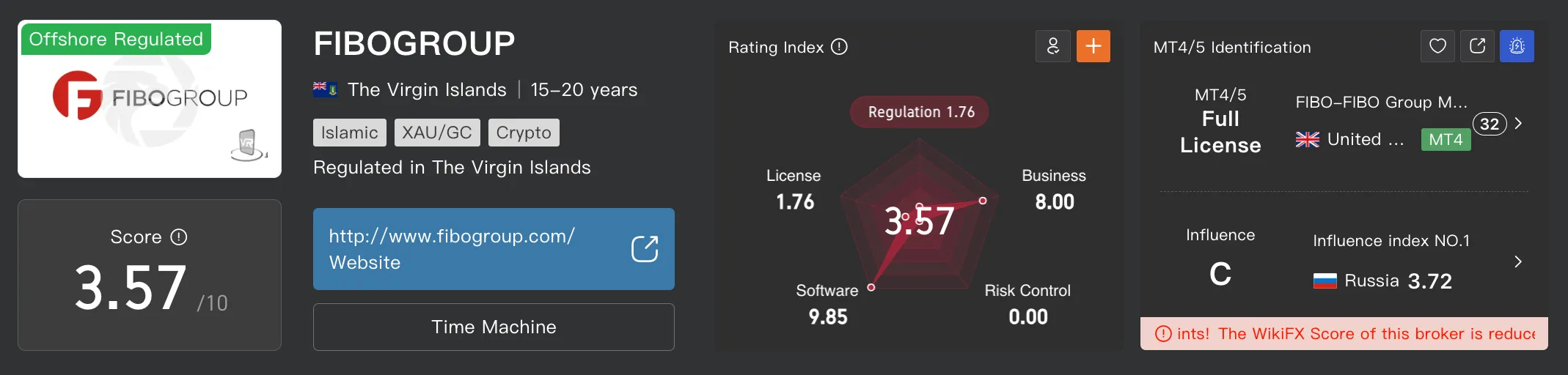Click the 'Influence index NO.1' text
Screen dimensions: 1568x375
1391,241
